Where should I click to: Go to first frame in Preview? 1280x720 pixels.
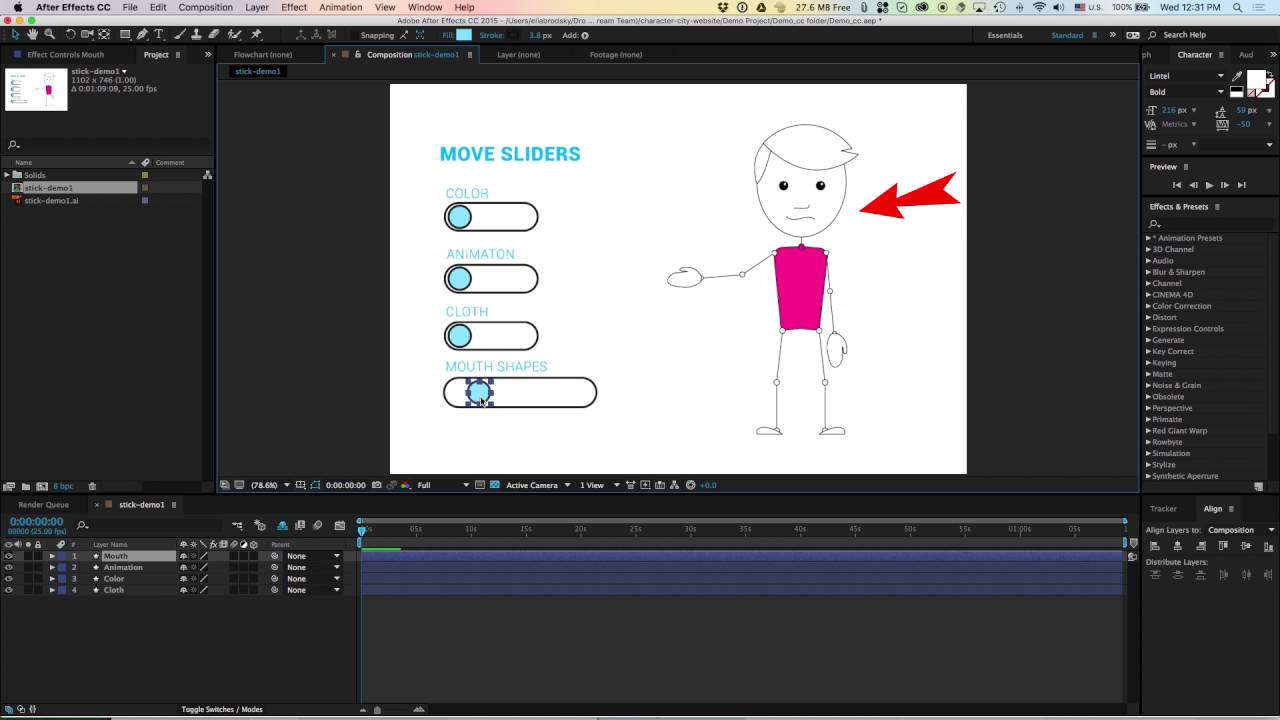(1177, 185)
